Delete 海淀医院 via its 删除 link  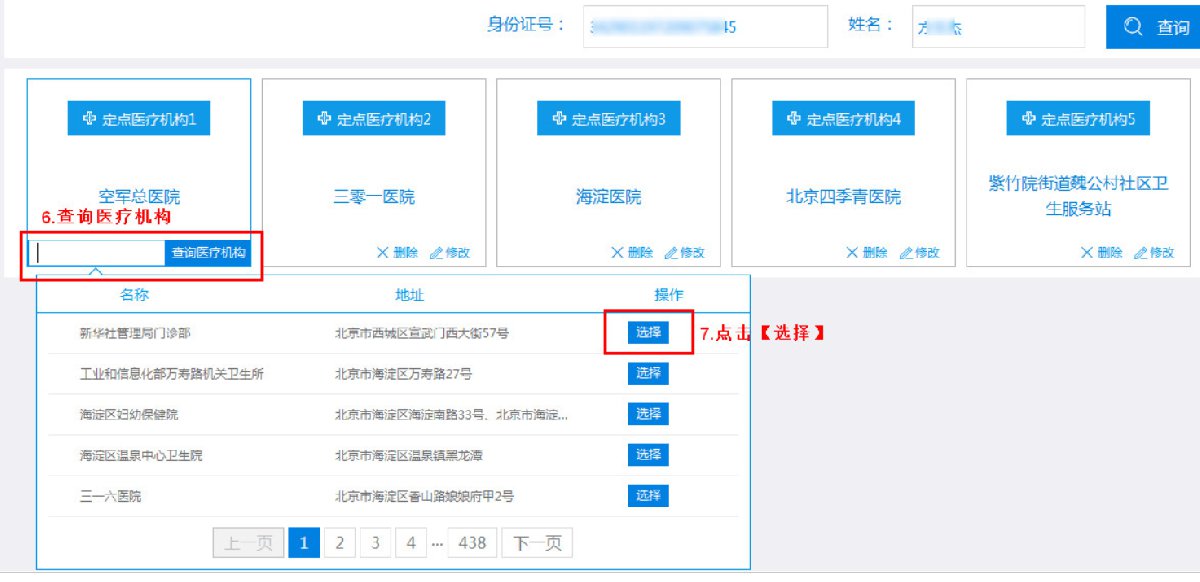(x=632, y=253)
